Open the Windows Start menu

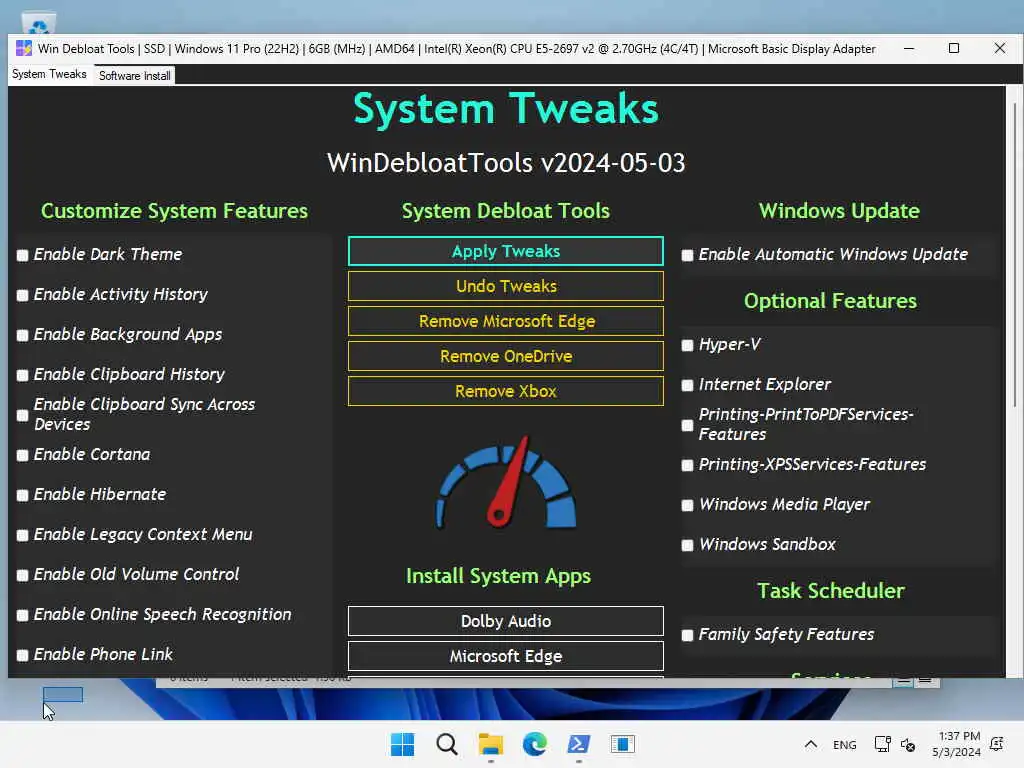point(402,744)
